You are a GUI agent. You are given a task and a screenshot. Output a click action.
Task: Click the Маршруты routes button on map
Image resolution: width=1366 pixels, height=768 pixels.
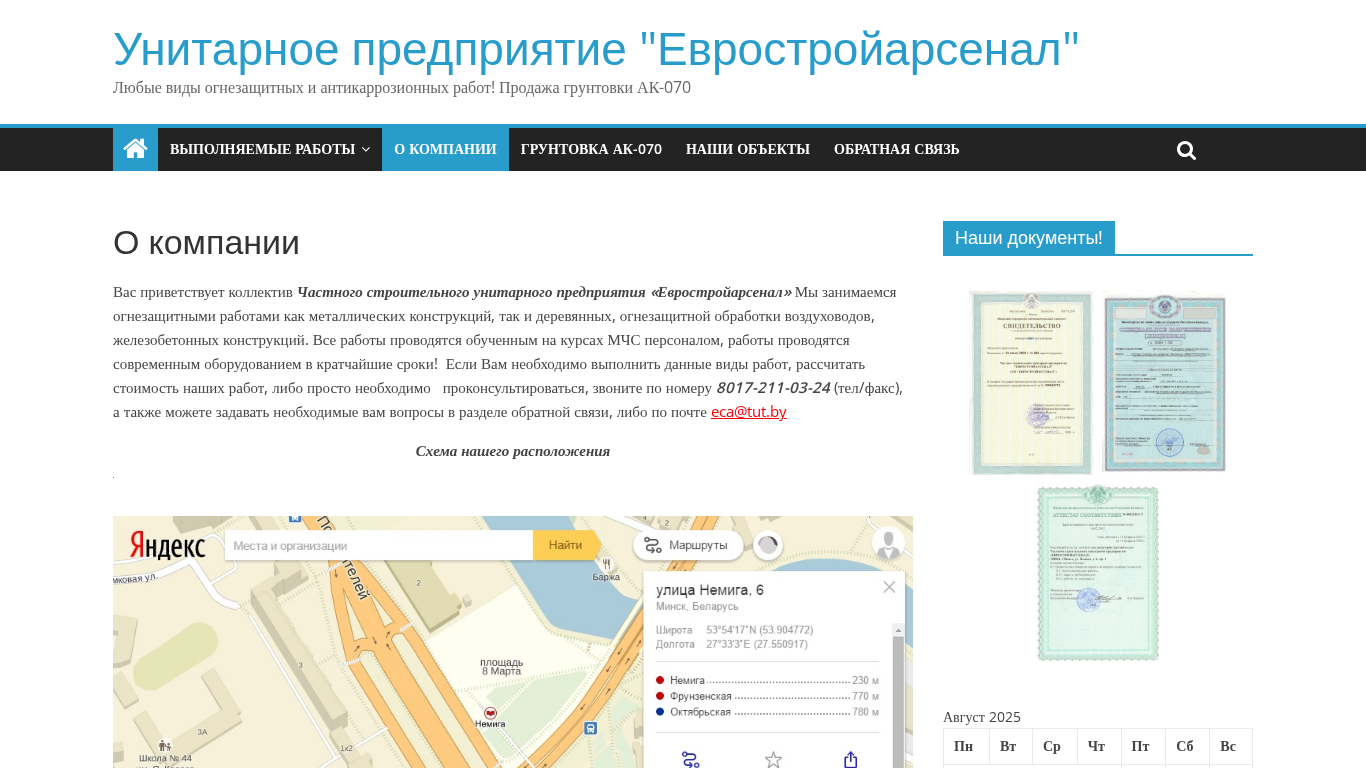pos(688,545)
